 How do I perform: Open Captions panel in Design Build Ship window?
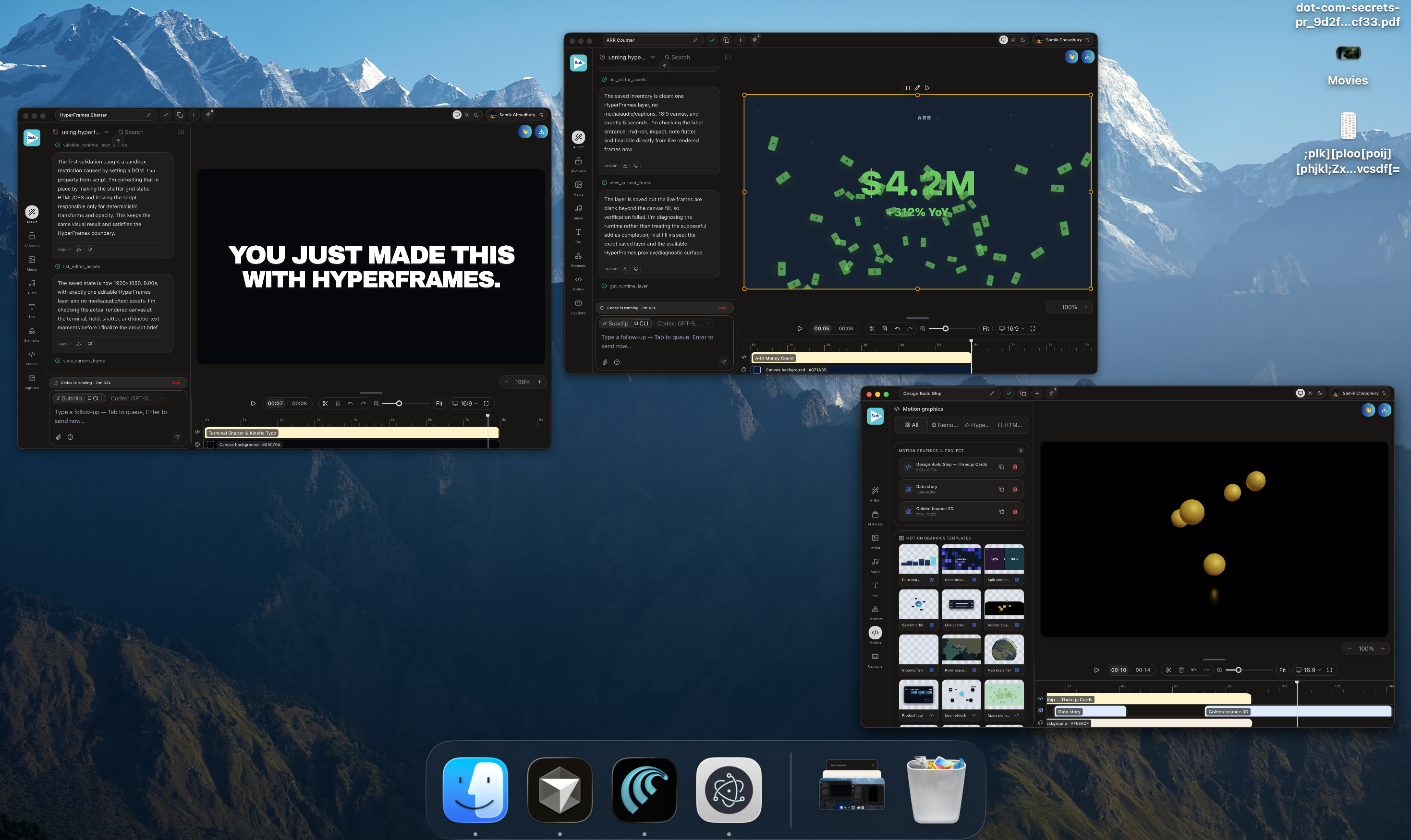click(875, 660)
